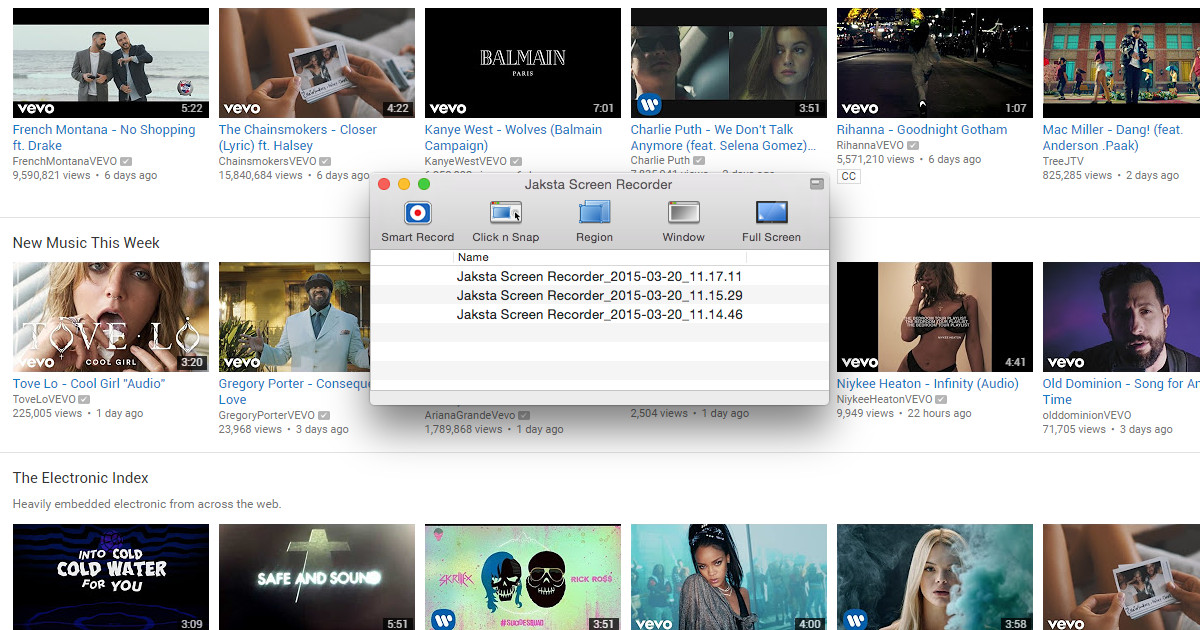
Task: Open the Mac Miller - Dang! title link
Action: click(1113, 138)
